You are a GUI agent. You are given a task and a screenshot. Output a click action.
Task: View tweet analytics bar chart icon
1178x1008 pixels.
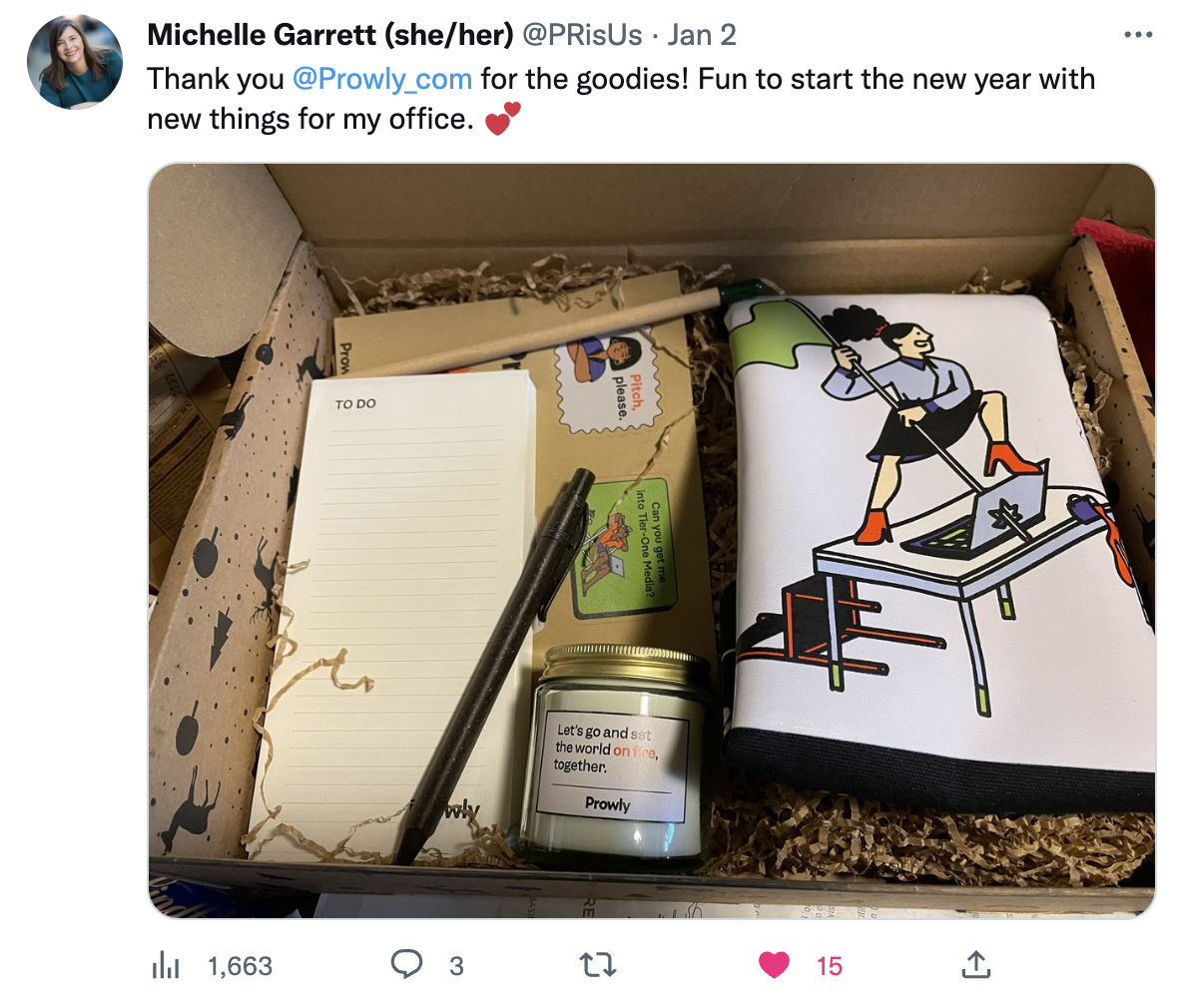point(166,965)
